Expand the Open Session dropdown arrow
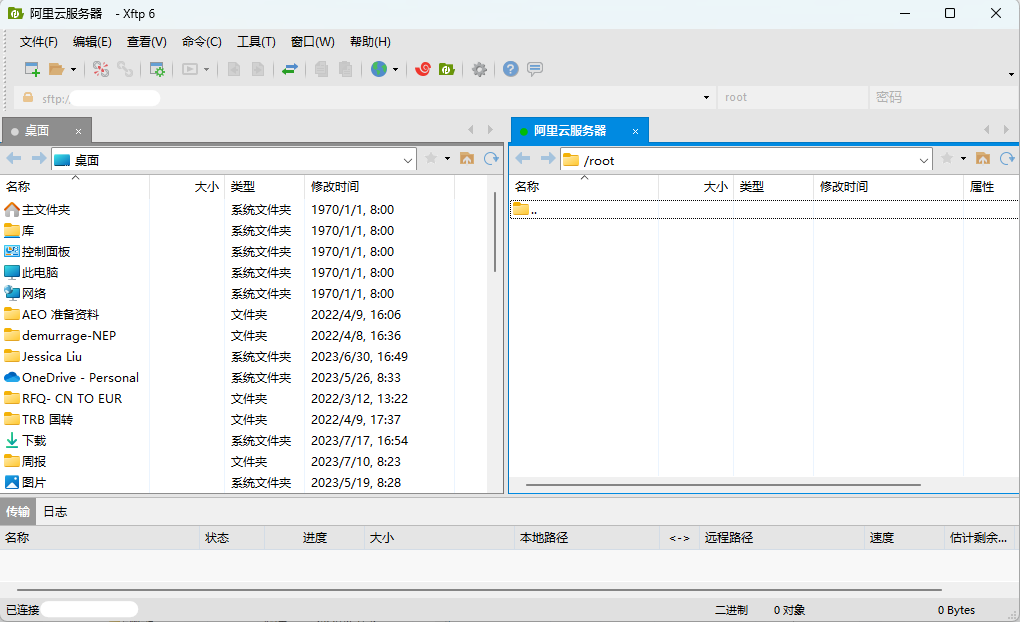Image resolution: width=1020 pixels, height=622 pixels. point(73,69)
